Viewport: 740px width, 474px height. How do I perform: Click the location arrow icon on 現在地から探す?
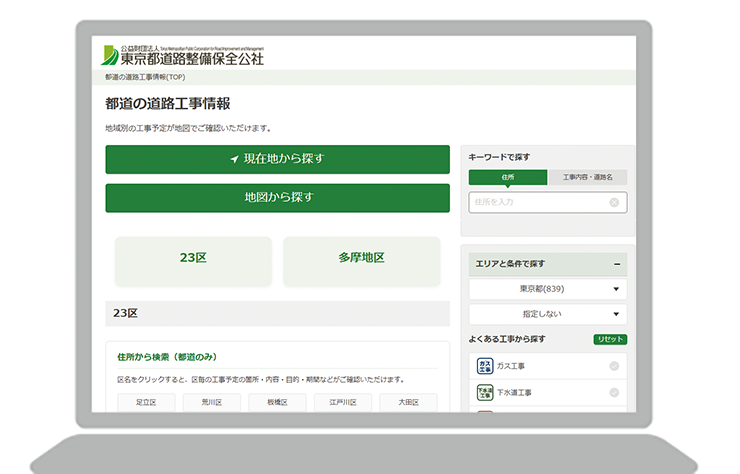[234, 159]
